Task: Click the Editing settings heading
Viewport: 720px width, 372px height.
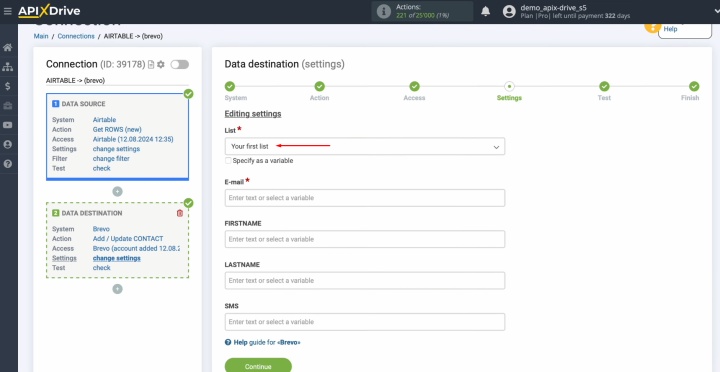Action: 253,114
